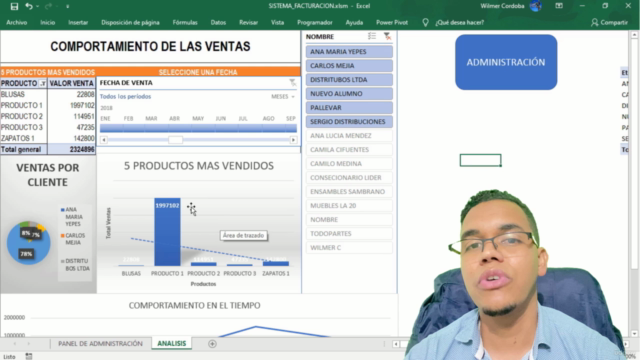Click the 5 PRODUCTOS MAS VENDIDOS chart title
This screenshot has width=640, height=360.
click(199, 166)
